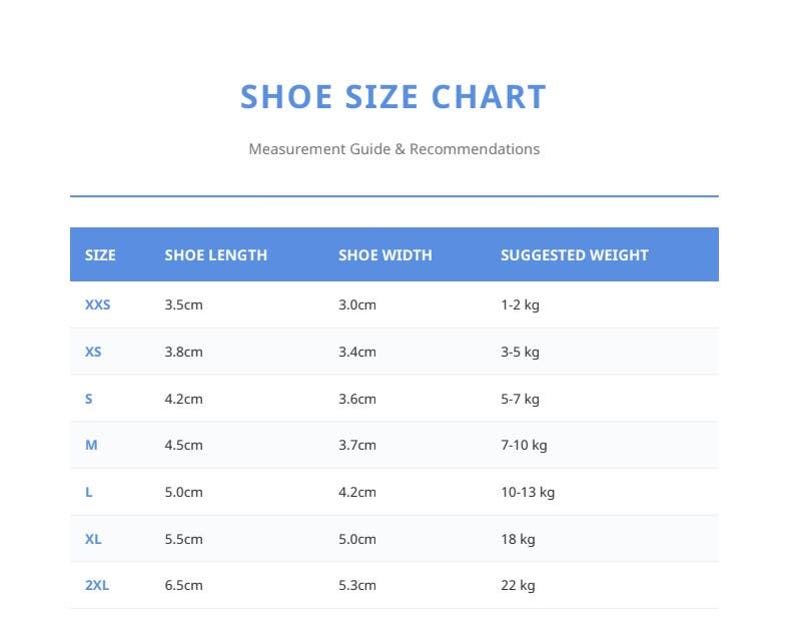
Task: Click the 4.5cm shoe length cell
Action: [183, 445]
